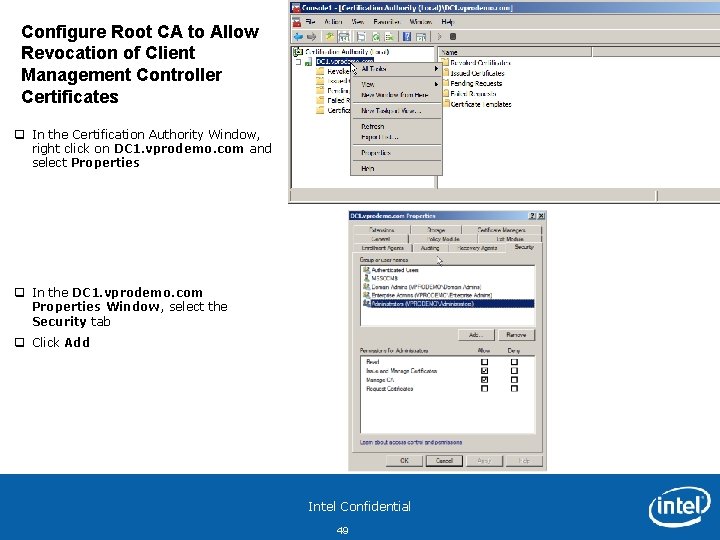Check Deny for Issue and Manage Certificates
The image size is (720, 540).
514,371
